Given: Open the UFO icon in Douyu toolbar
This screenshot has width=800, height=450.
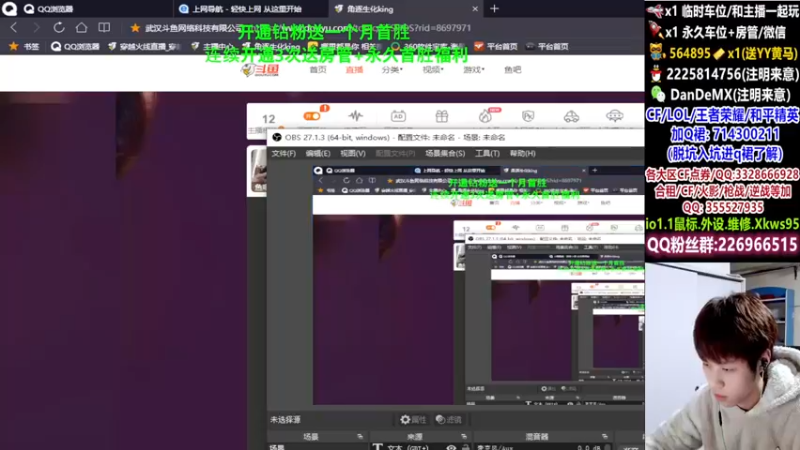Looking at the screenshot, I should coord(614,116).
